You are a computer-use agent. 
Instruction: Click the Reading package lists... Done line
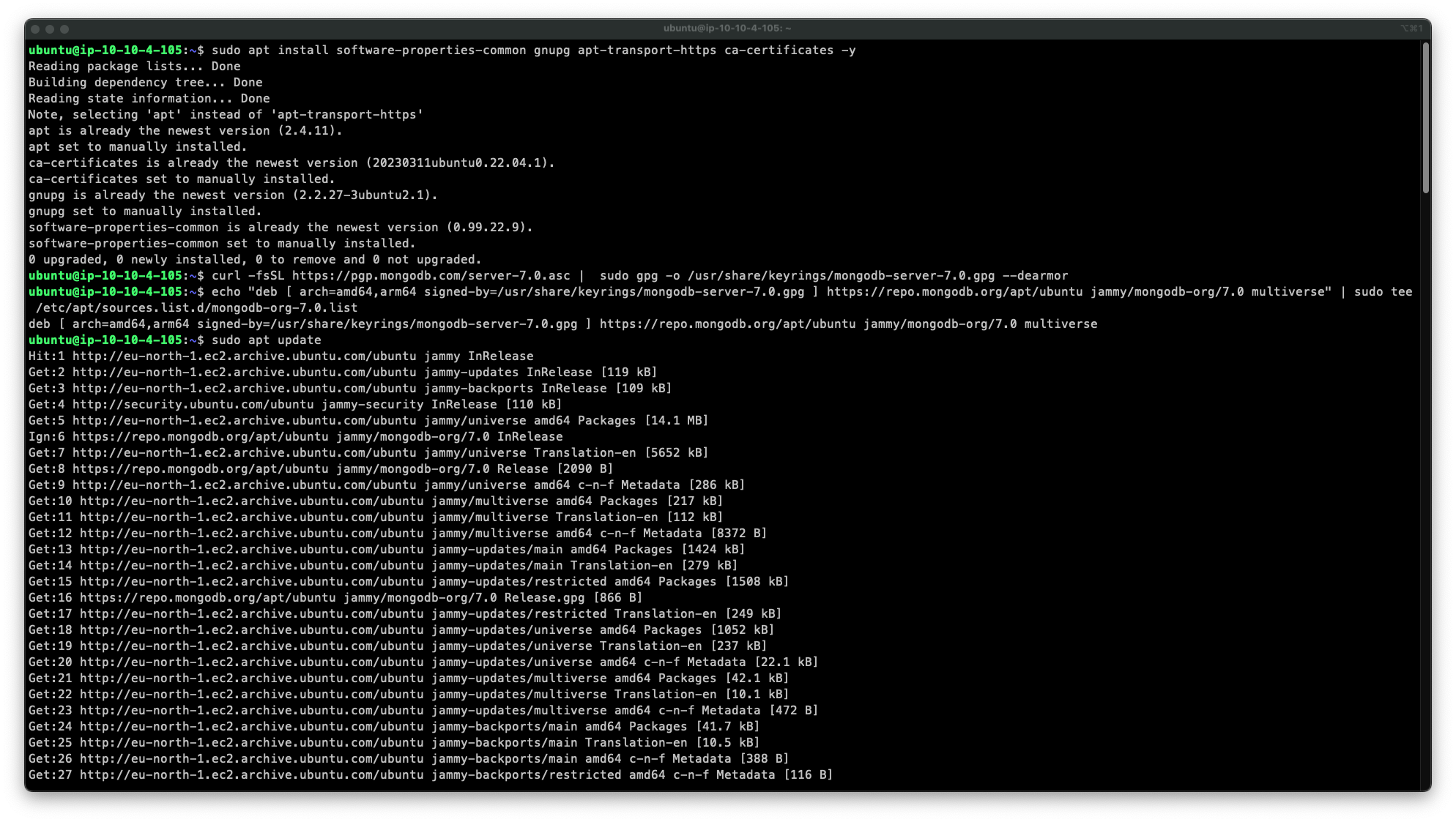[134, 66]
